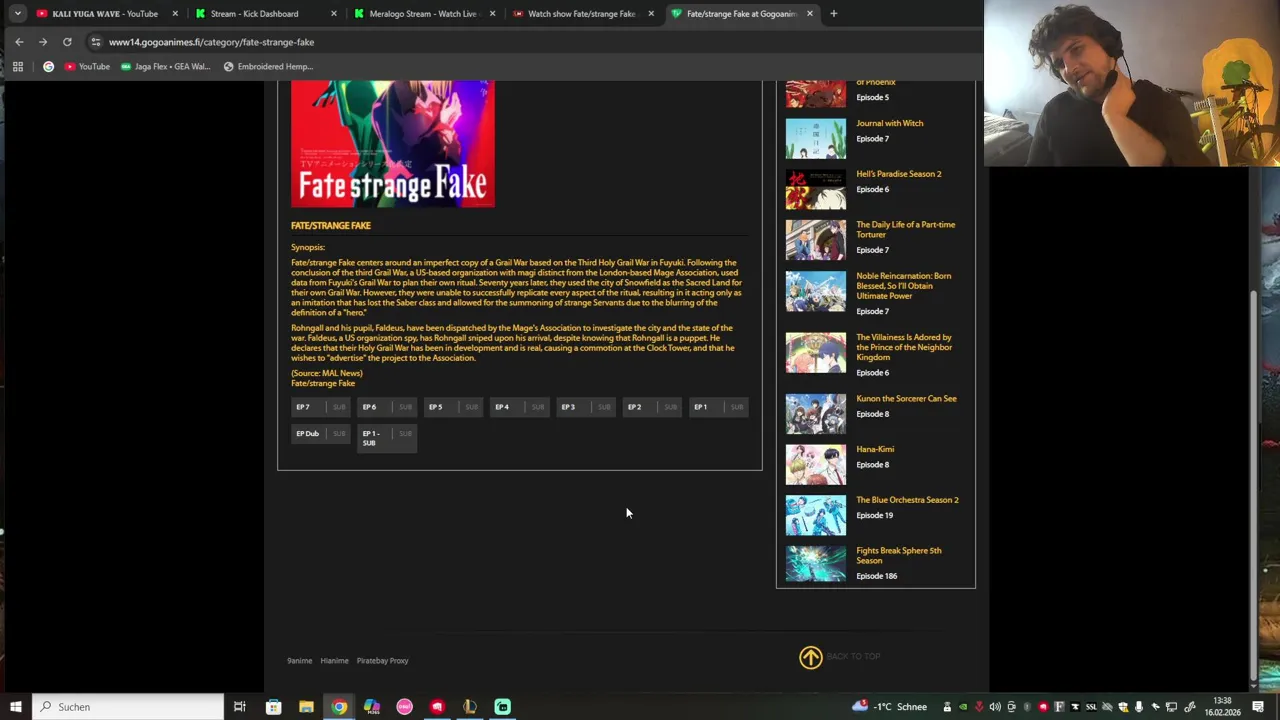Open the Meralogo Stream tab

click(423, 14)
